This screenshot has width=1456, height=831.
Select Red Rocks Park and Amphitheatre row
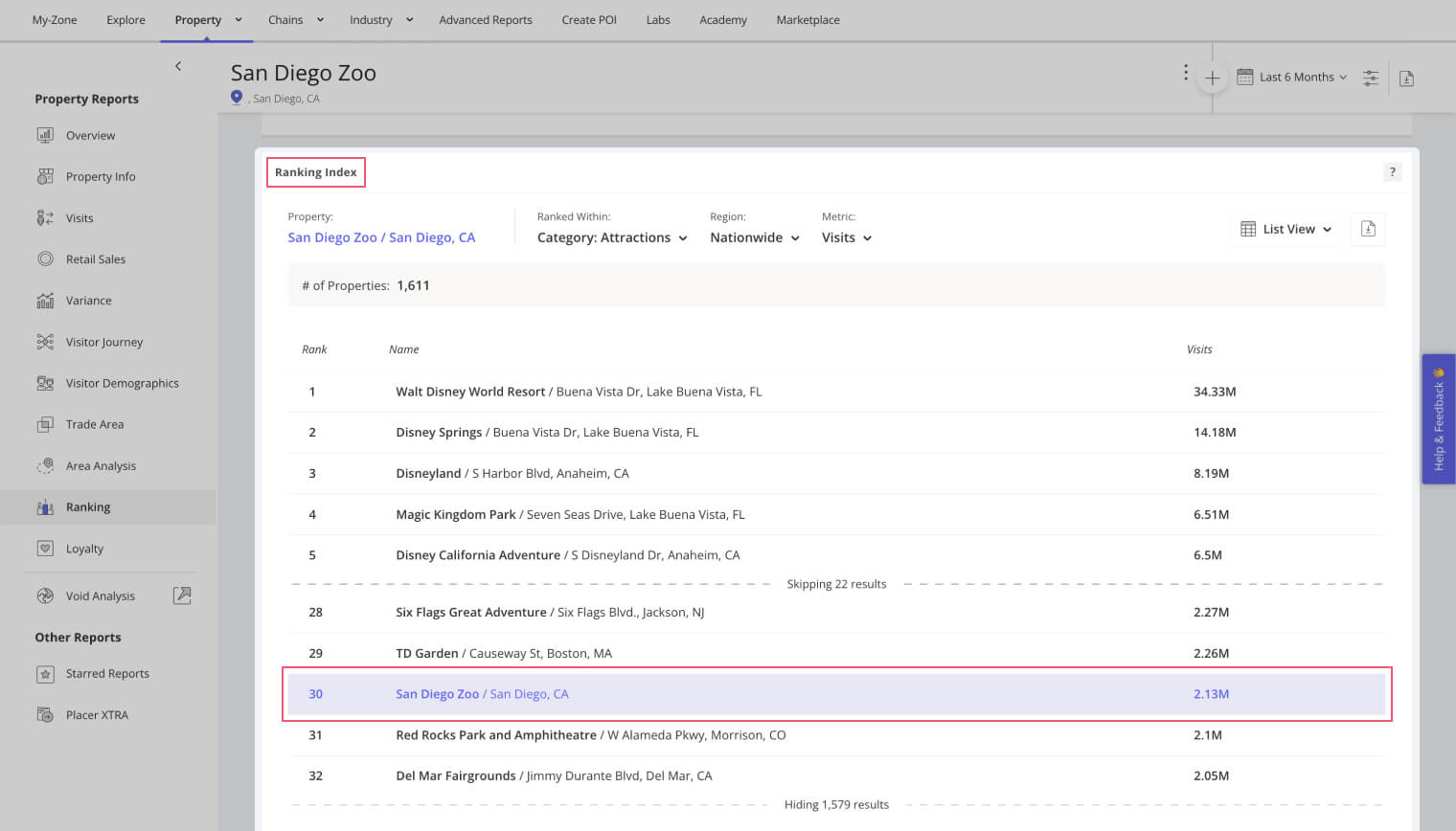pyautogui.click(x=836, y=735)
